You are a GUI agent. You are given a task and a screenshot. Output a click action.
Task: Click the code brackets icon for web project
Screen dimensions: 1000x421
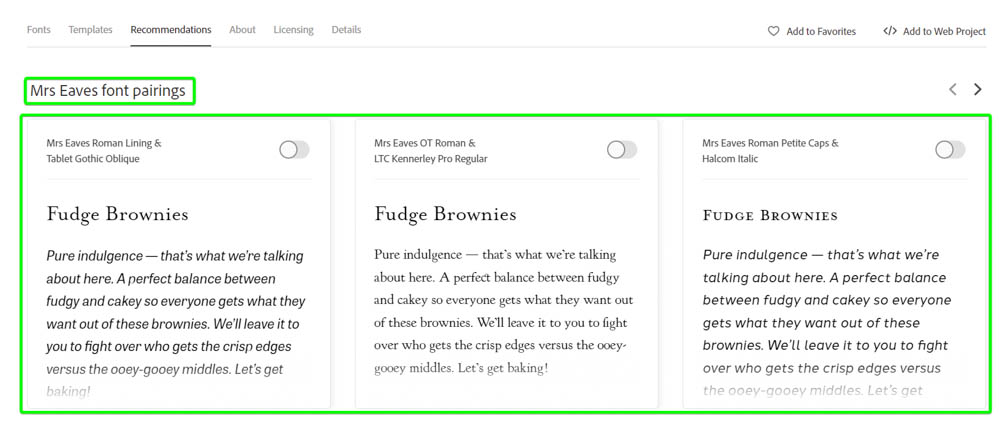click(889, 31)
